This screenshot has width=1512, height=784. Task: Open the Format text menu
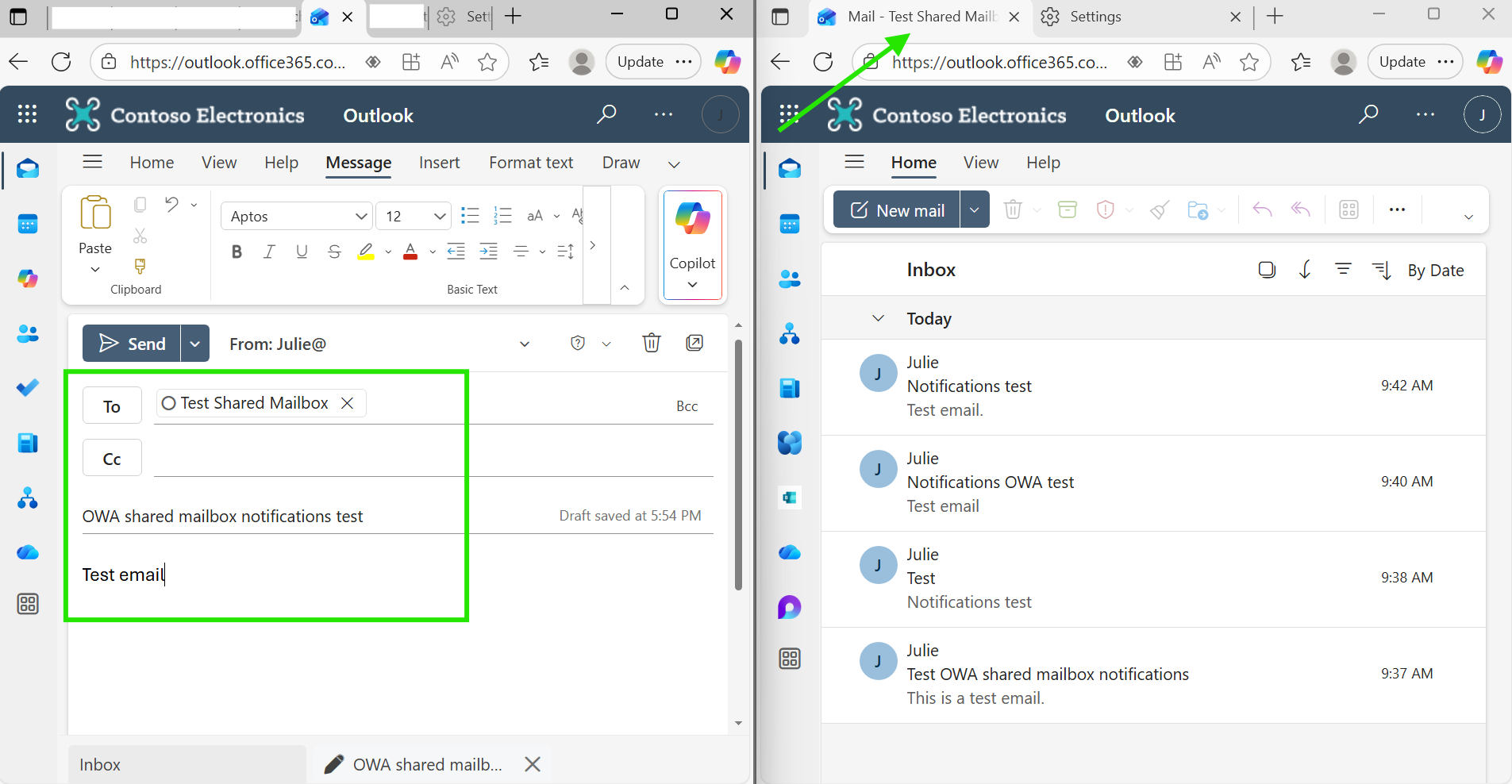530,163
